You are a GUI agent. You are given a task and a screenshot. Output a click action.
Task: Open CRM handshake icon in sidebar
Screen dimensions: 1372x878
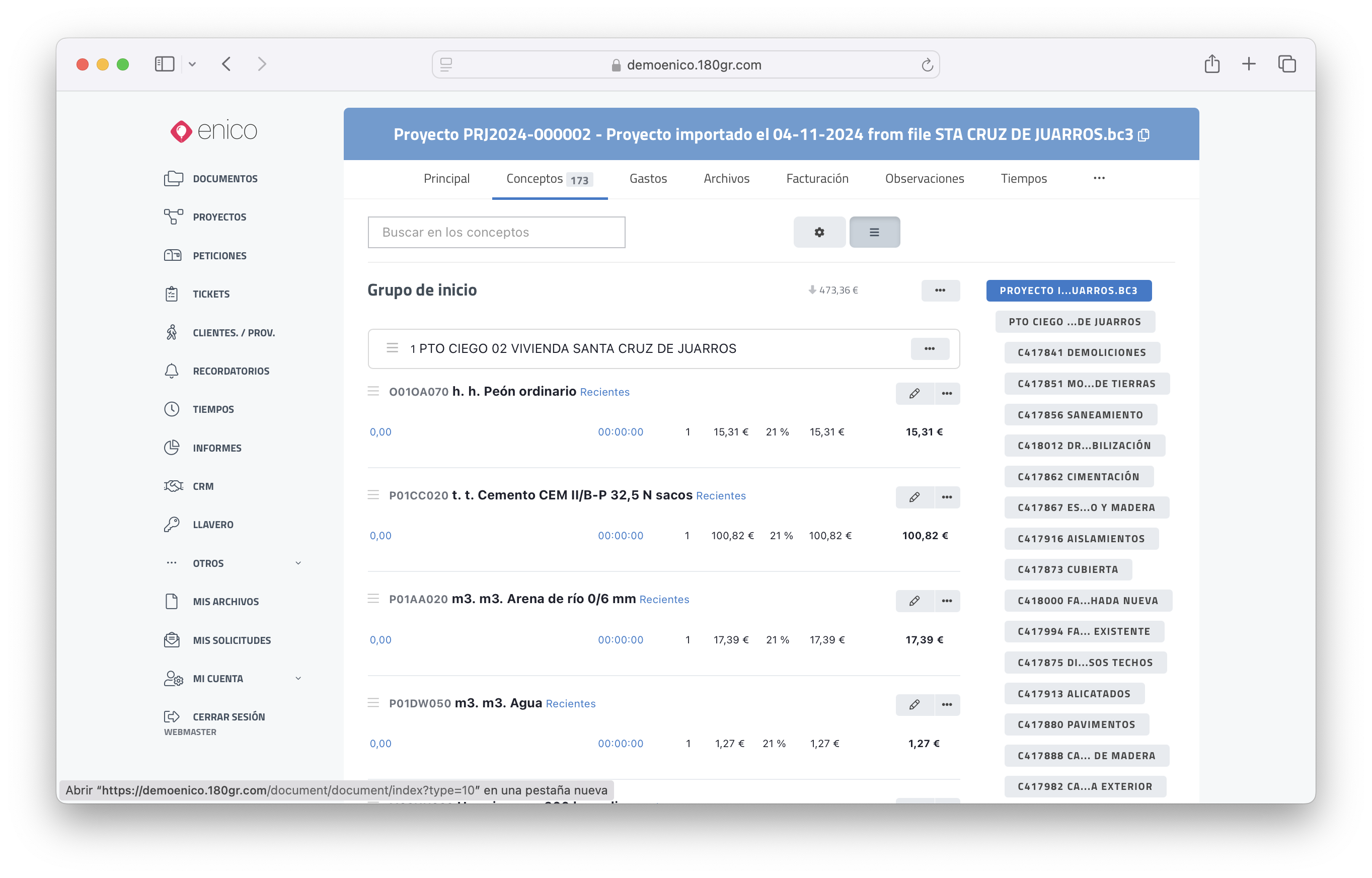click(x=173, y=486)
